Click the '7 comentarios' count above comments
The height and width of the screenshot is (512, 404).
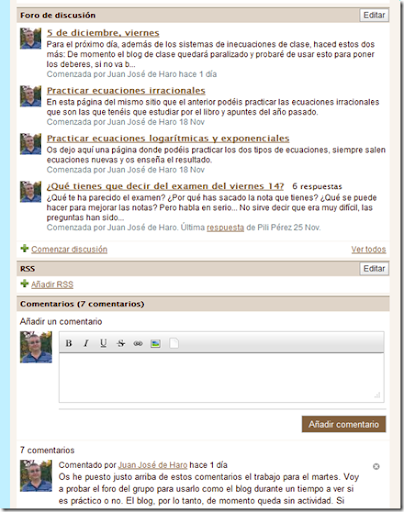(47, 450)
